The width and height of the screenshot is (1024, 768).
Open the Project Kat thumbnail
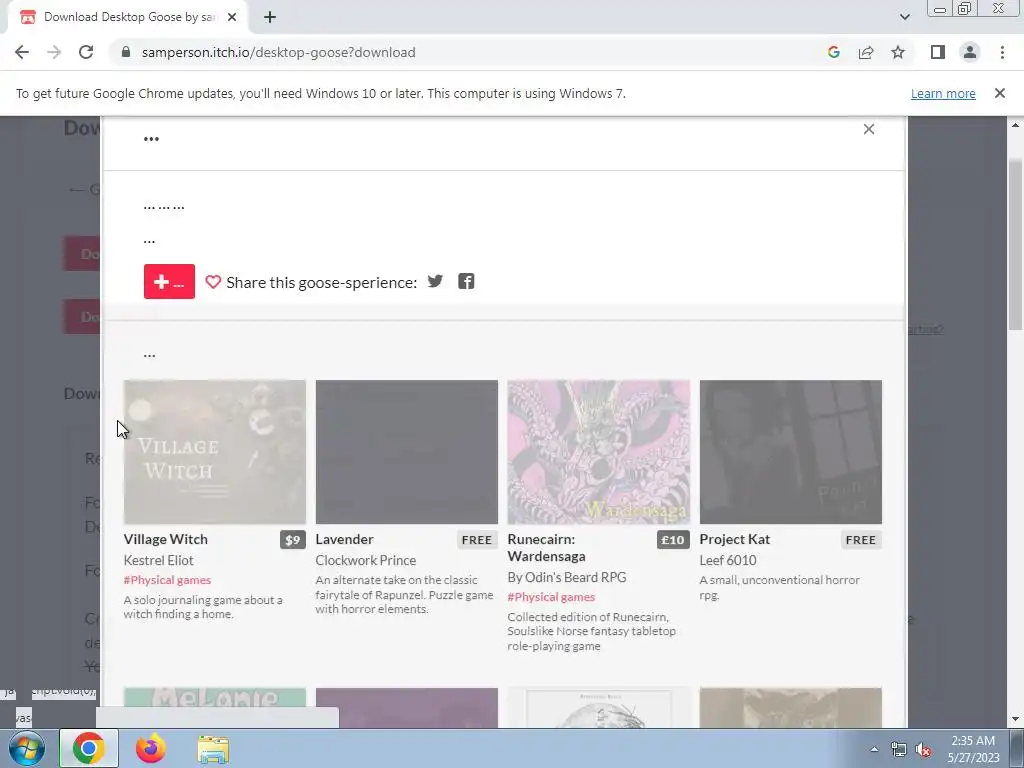click(791, 452)
